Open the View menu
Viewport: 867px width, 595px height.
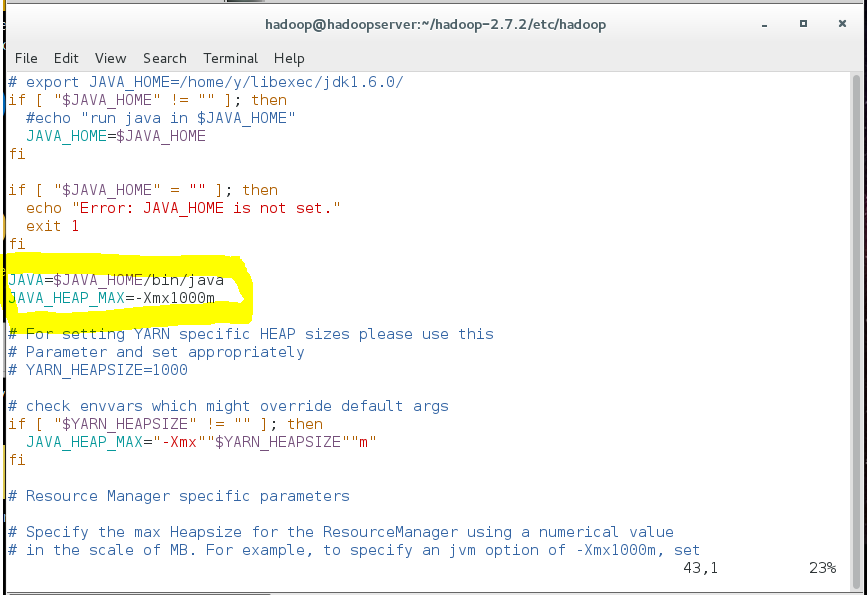point(110,58)
